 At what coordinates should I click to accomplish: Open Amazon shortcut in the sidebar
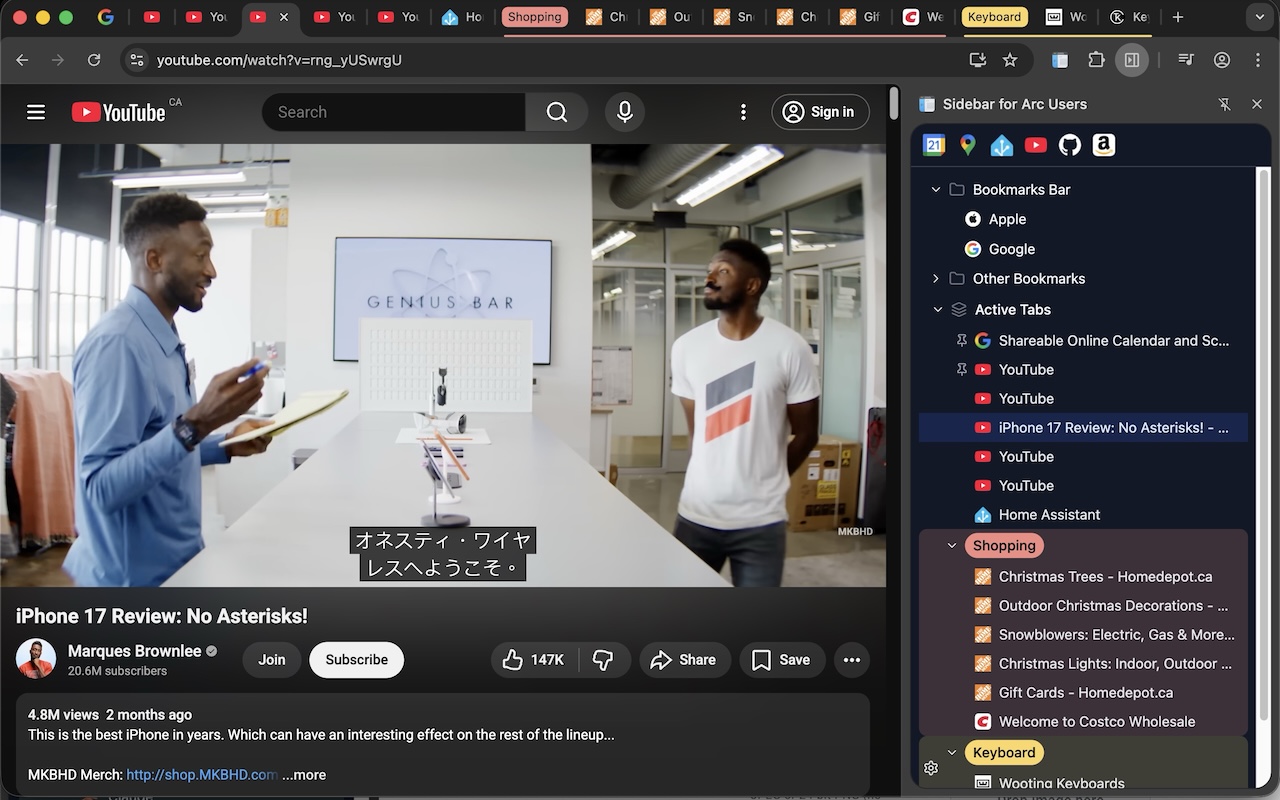(x=1104, y=145)
